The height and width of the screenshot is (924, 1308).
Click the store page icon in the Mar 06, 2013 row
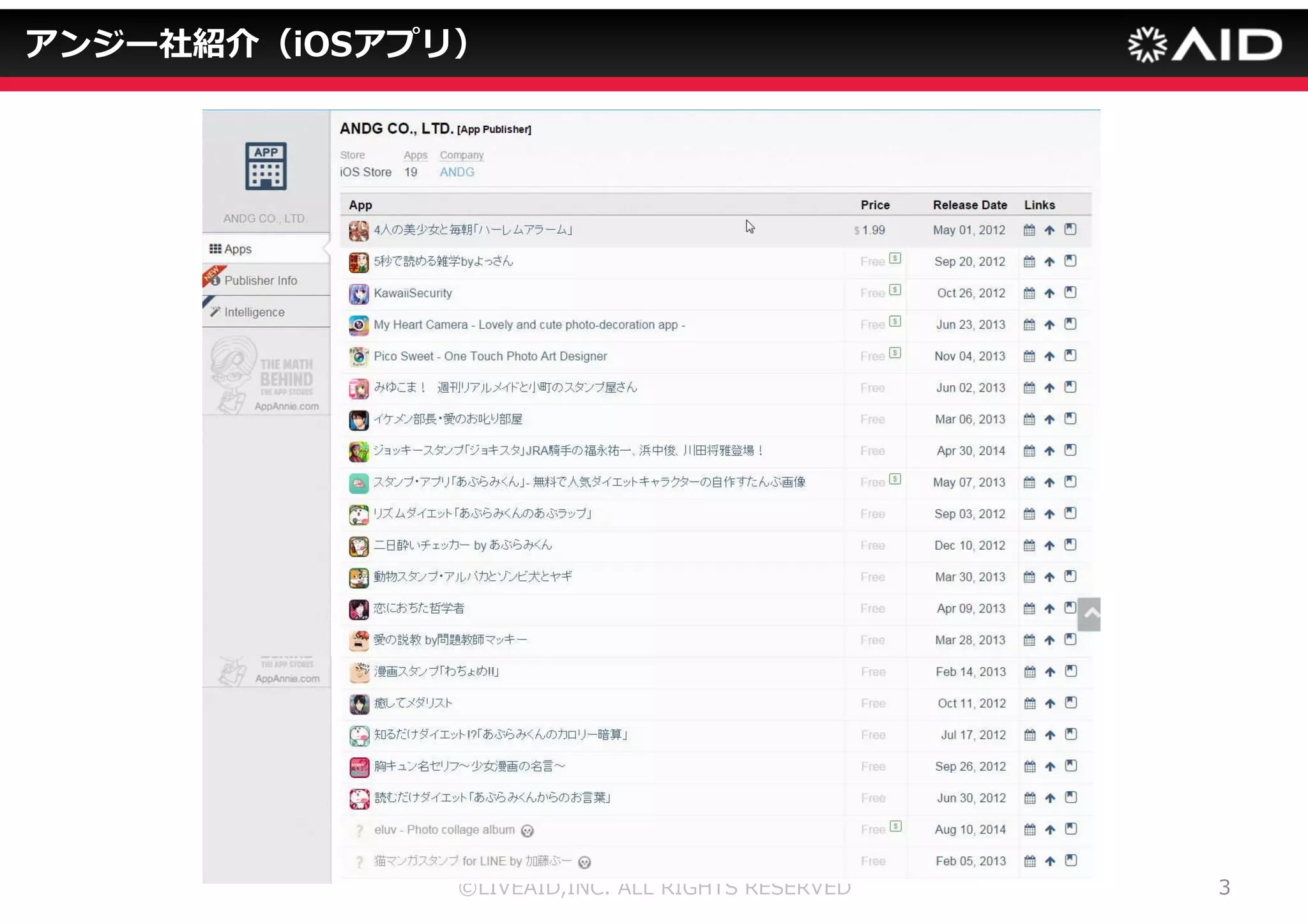pyautogui.click(x=1070, y=419)
